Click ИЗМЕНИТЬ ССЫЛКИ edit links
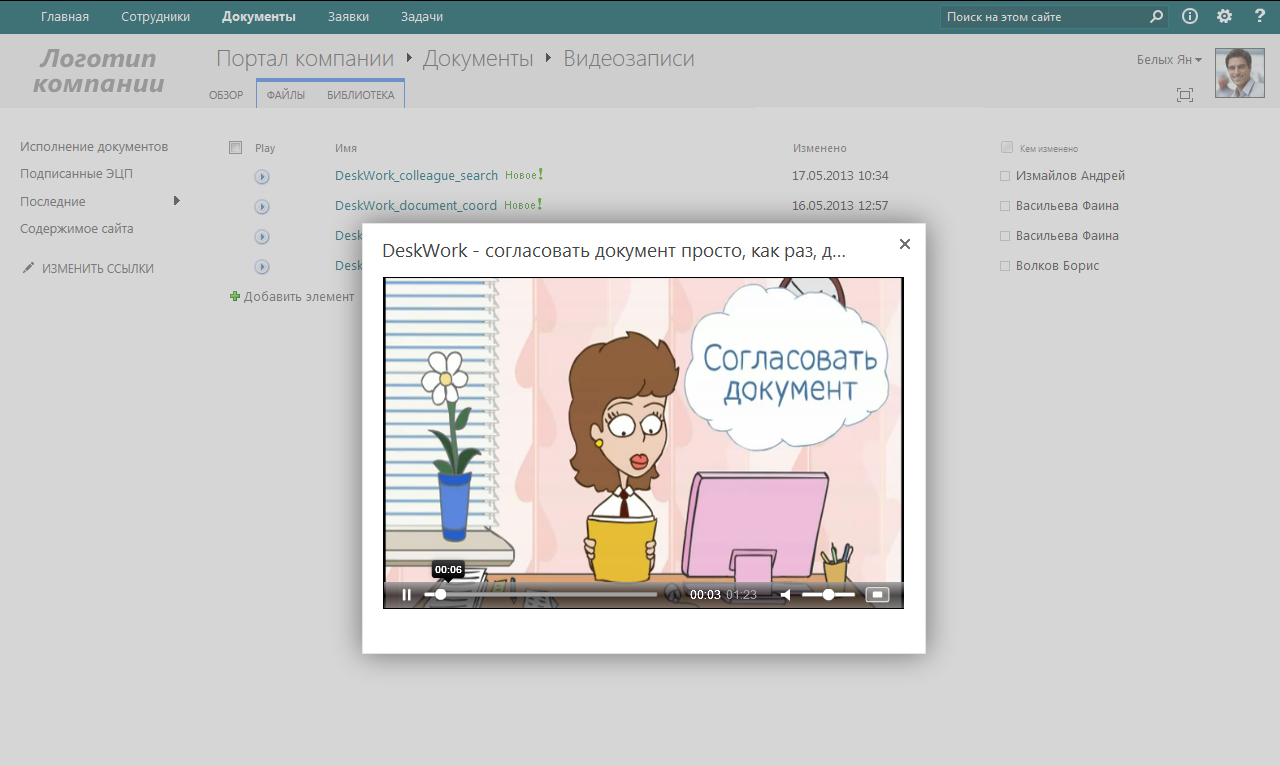 [88, 269]
